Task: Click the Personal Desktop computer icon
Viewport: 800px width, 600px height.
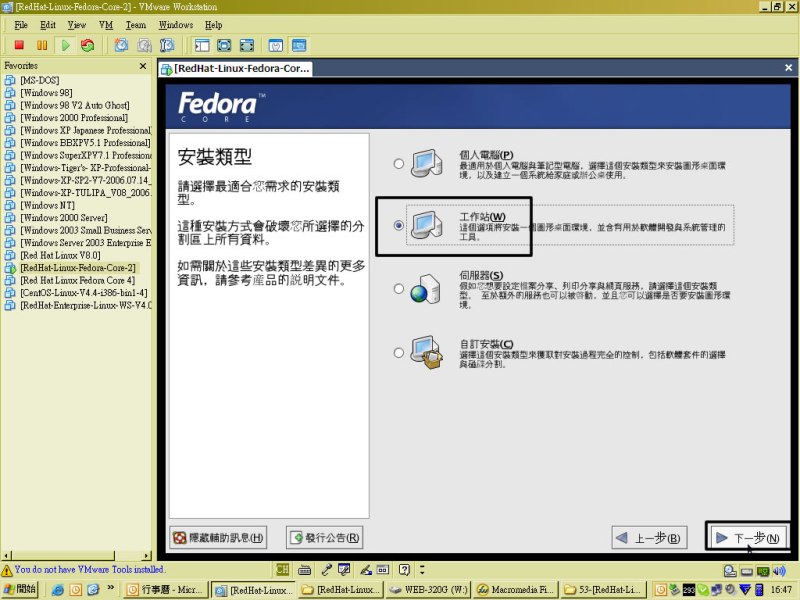Action: click(427, 163)
